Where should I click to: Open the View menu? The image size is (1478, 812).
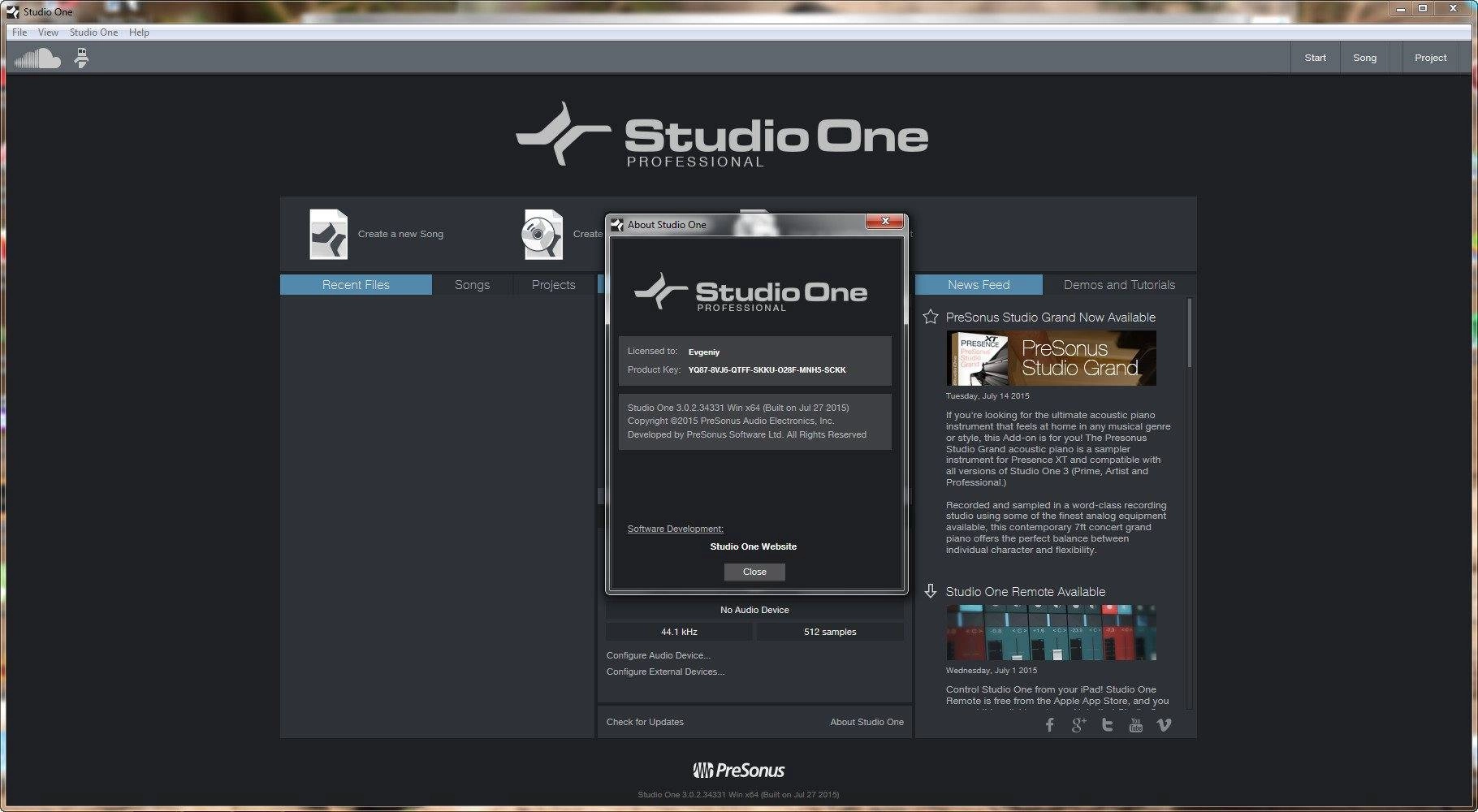[48, 32]
